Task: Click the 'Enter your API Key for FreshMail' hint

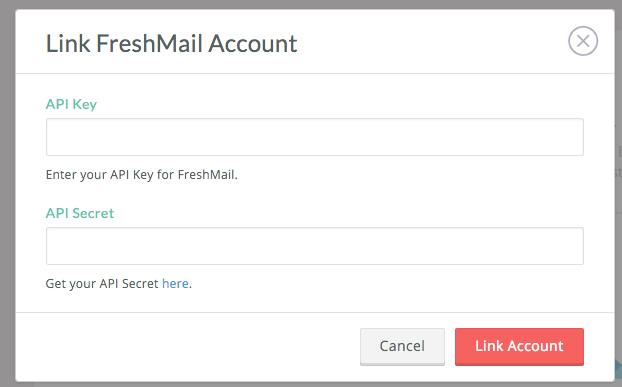Action: (142, 175)
